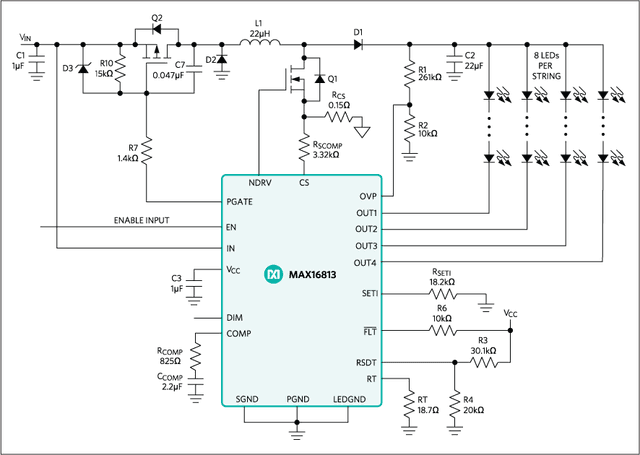Click the R10 15kΩ label
Screen dimensions: 640x455
point(104,69)
